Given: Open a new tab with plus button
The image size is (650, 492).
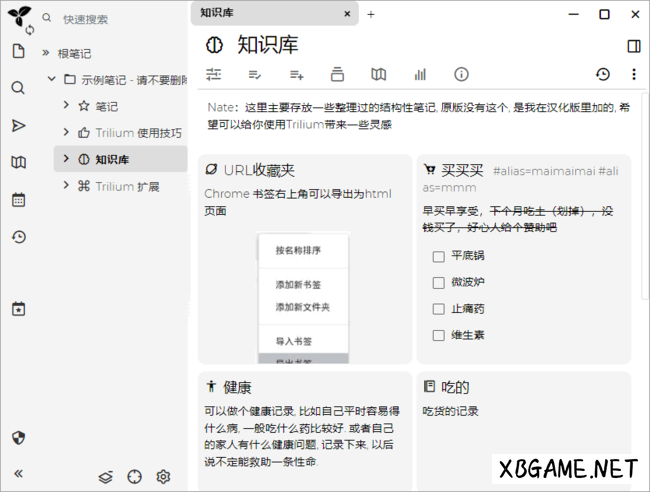Looking at the screenshot, I should click(x=371, y=14).
